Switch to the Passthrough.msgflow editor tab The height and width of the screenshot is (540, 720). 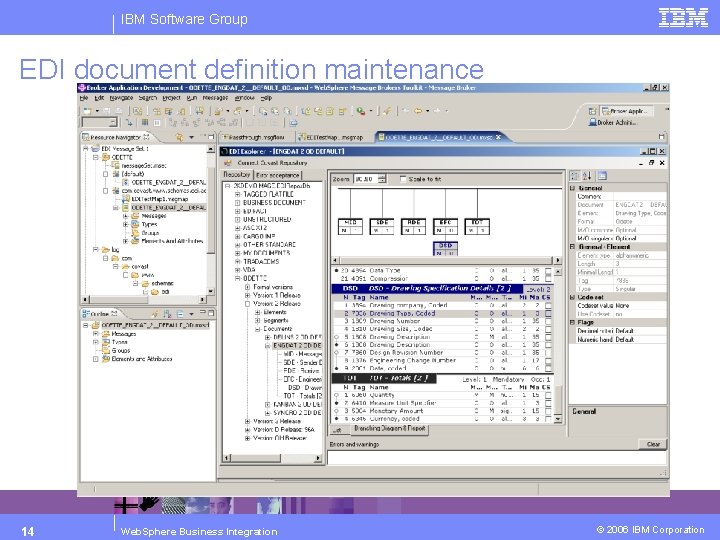click(254, 137)
